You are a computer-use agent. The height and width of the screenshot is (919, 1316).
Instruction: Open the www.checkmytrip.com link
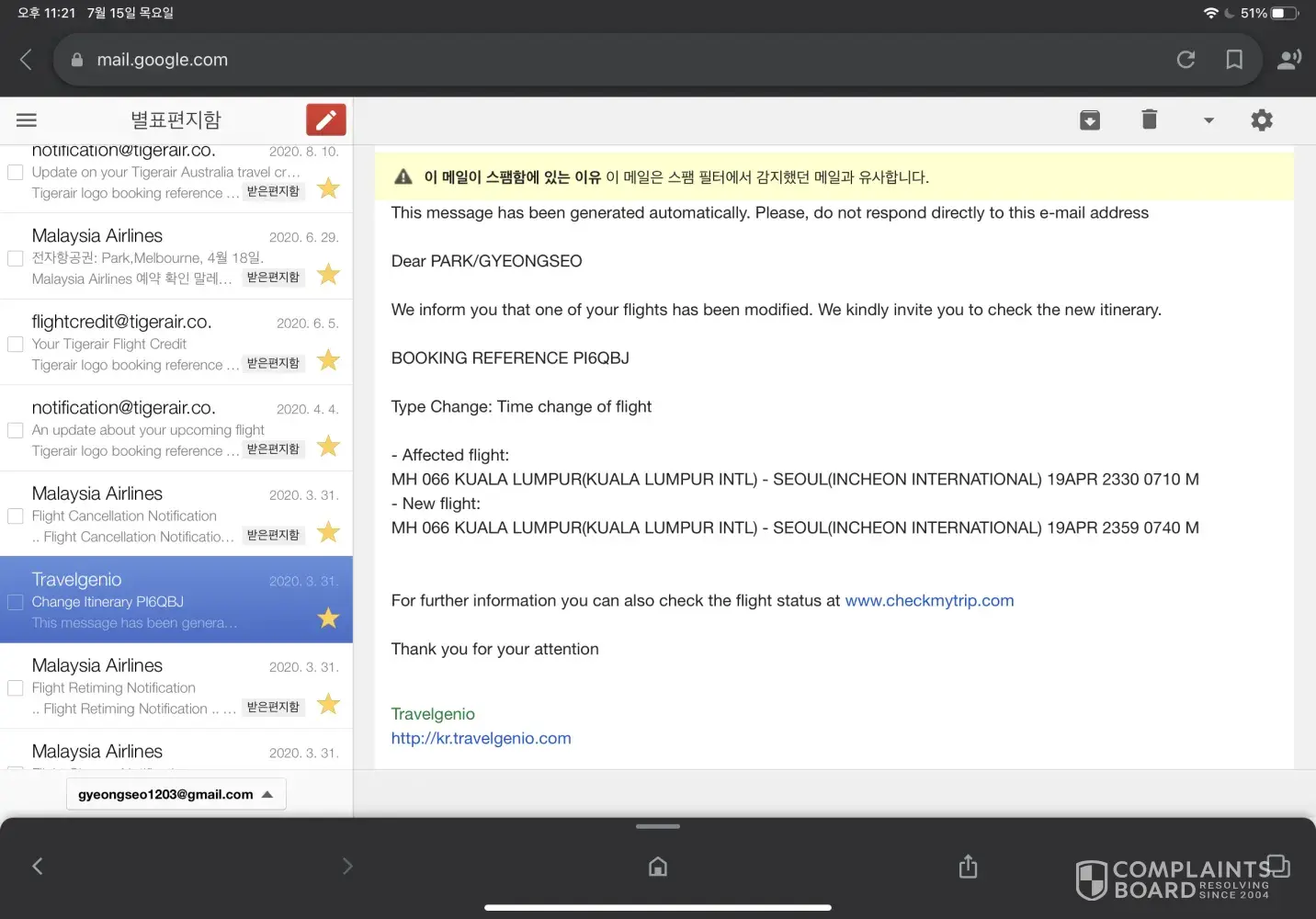pyautogui.click(x=929, y=601)
